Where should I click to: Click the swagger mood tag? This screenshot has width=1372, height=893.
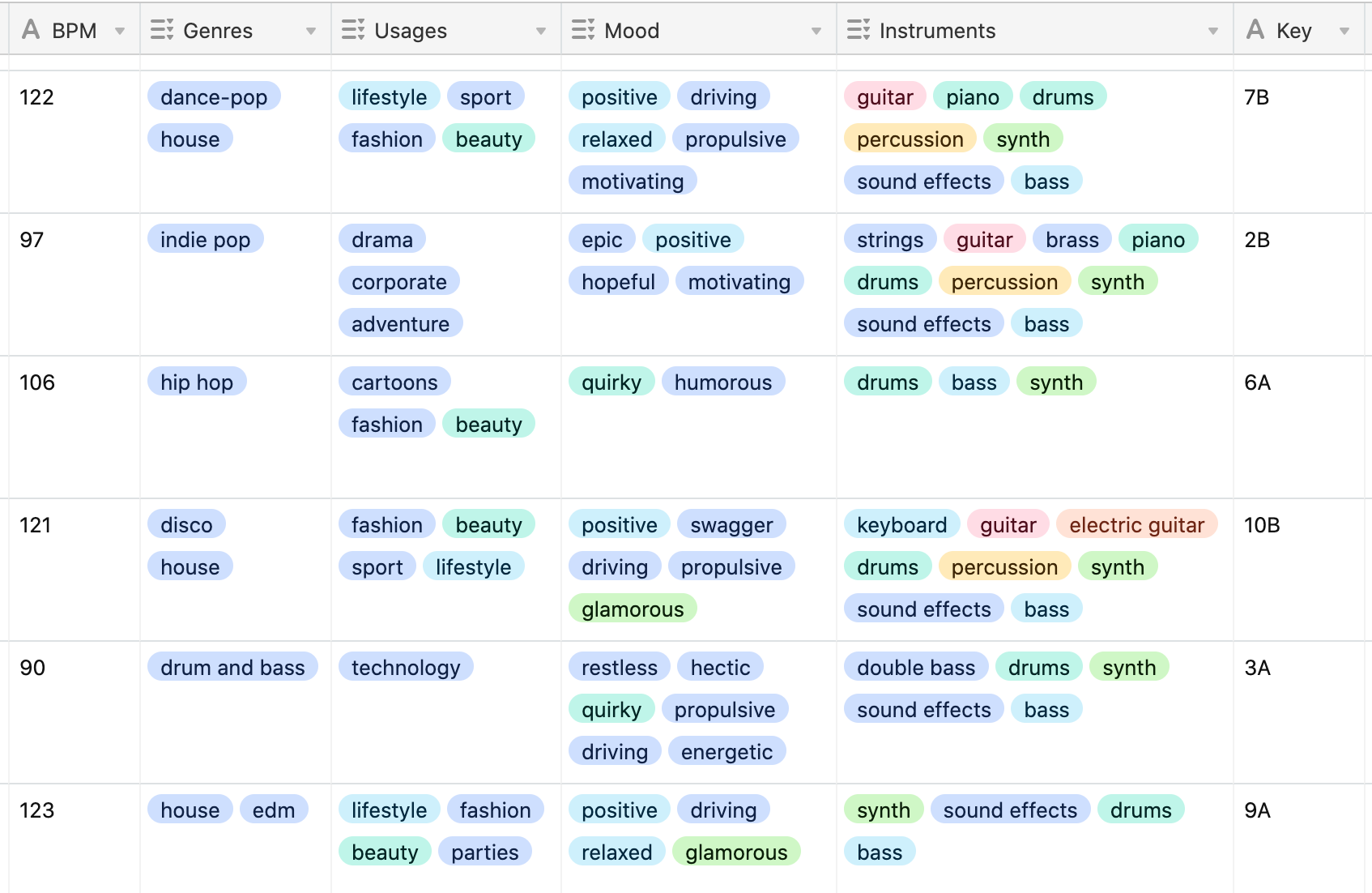pos(731,525)
